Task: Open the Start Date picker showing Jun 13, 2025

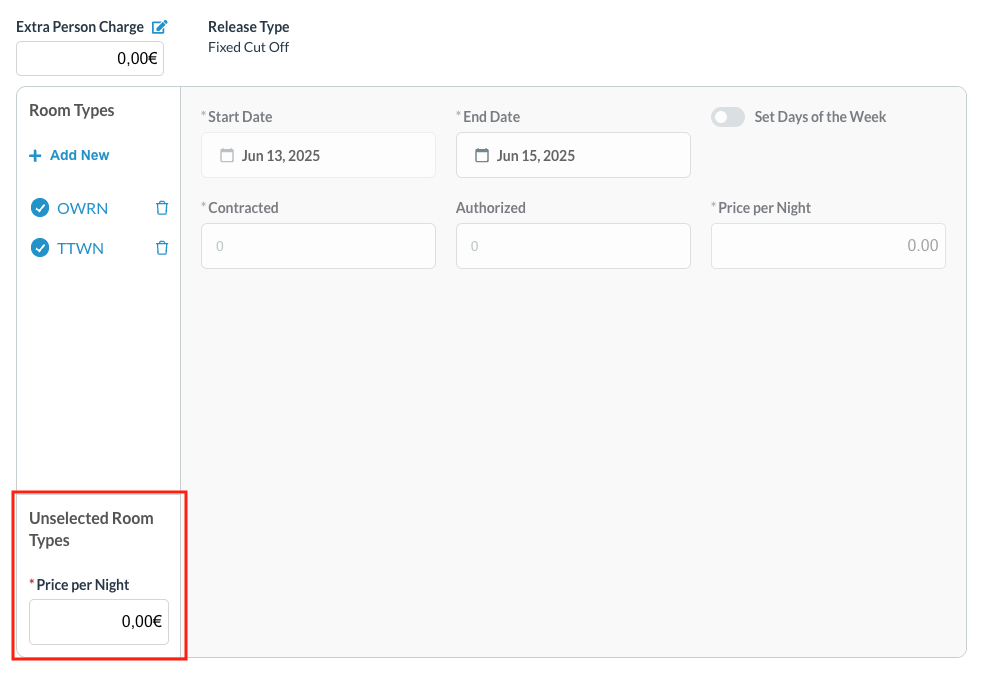Action: click(x=318, y=155)
